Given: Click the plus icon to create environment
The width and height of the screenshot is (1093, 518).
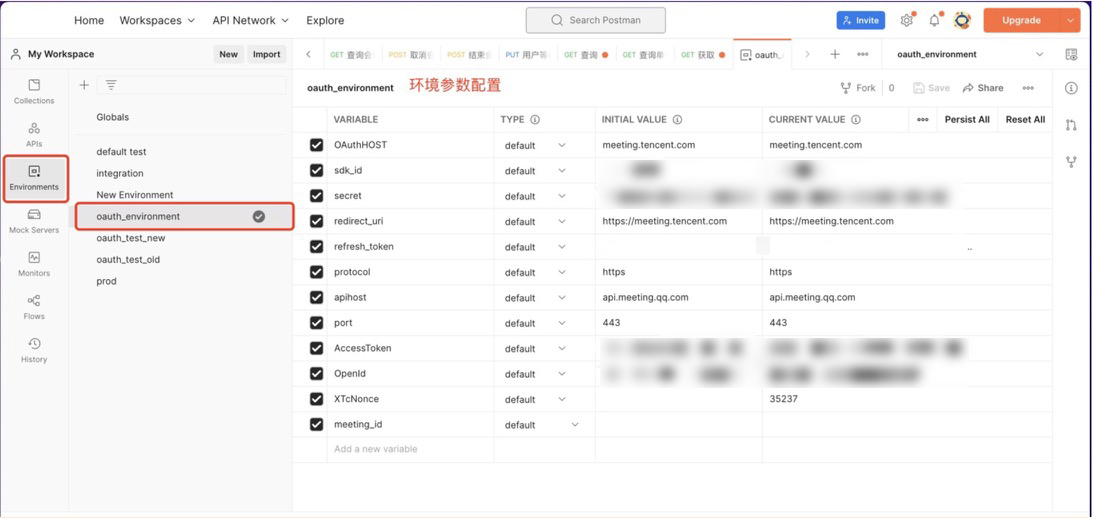Looking at the screenshot, I should tap(84, 85).
